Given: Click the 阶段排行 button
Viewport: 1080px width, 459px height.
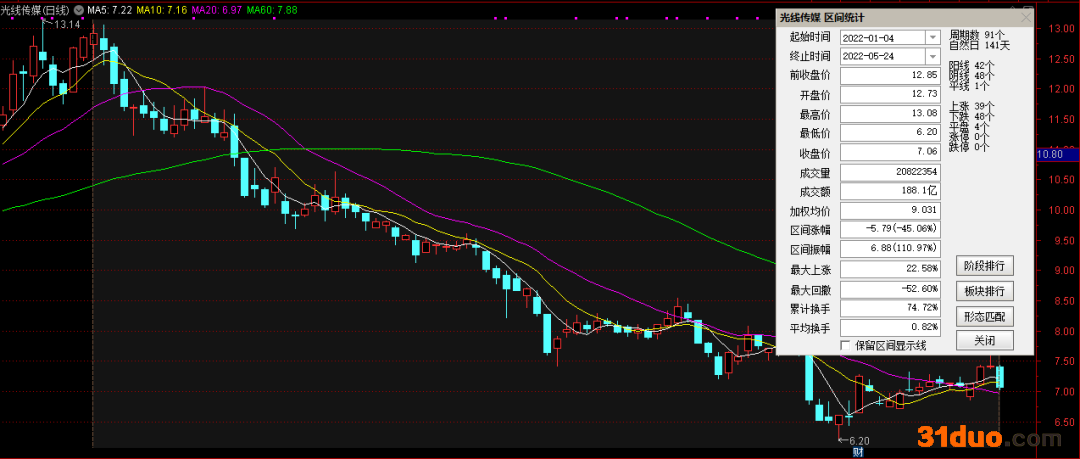Looking at the screenshot, I should 985,266.
